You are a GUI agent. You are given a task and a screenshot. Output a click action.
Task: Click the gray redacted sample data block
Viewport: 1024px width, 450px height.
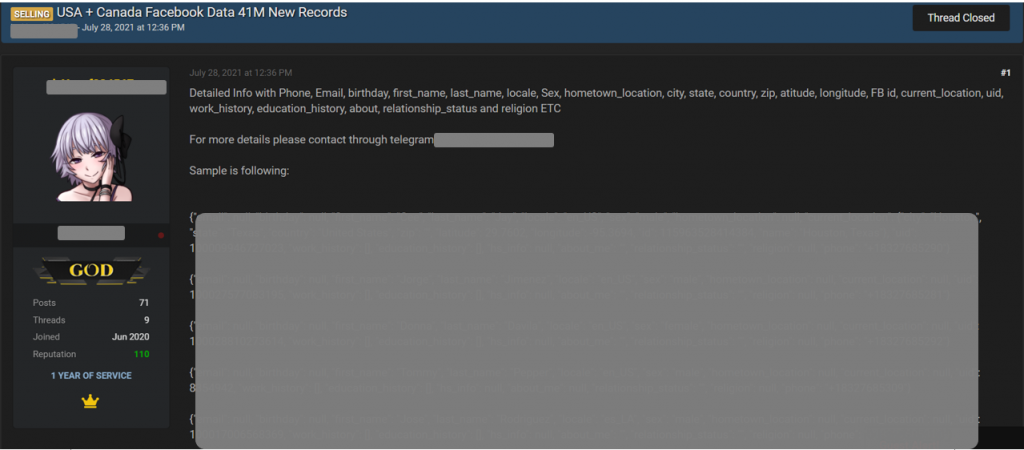point(586,330)
